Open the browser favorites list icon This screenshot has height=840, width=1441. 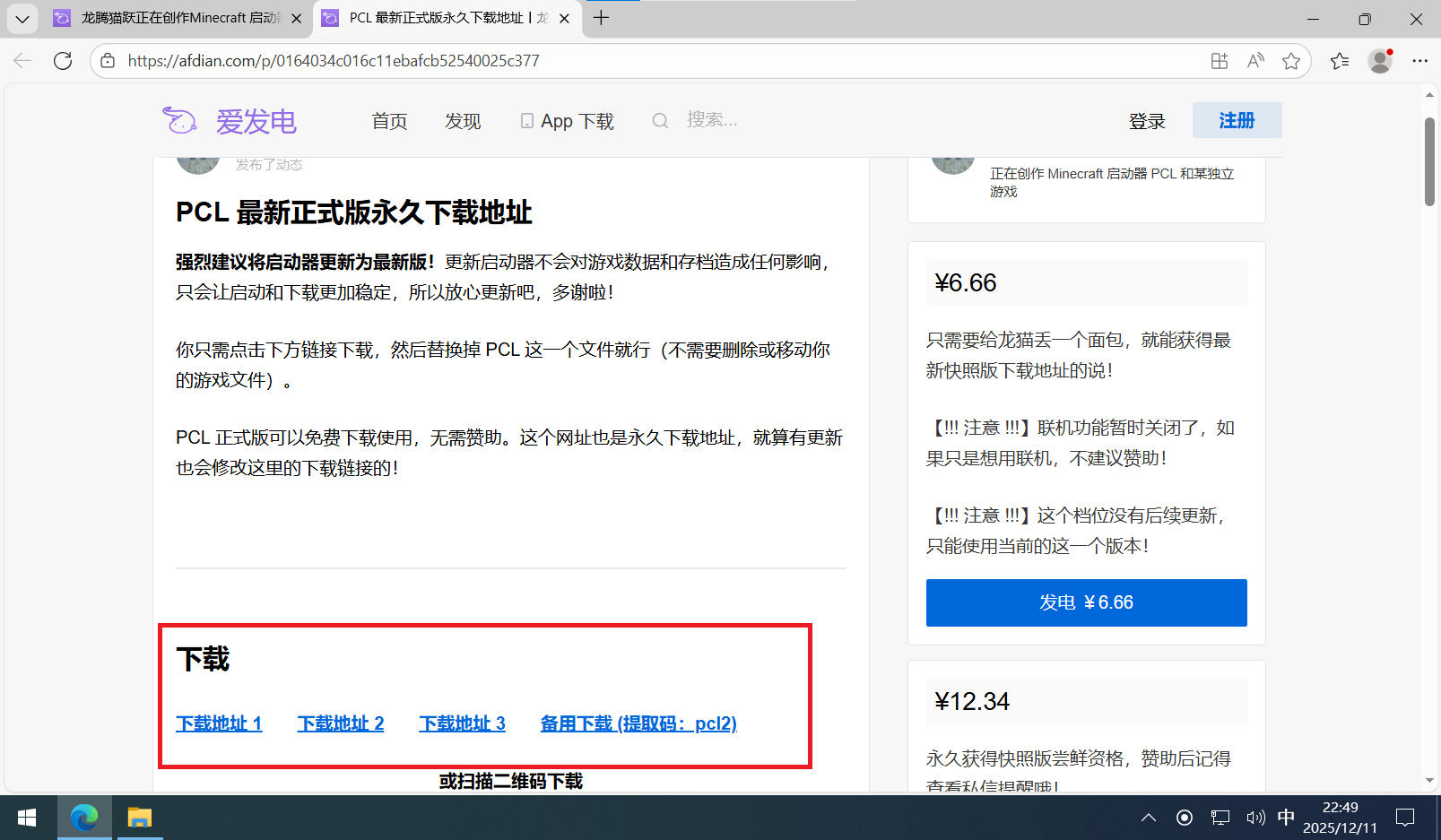point(1340,61)
